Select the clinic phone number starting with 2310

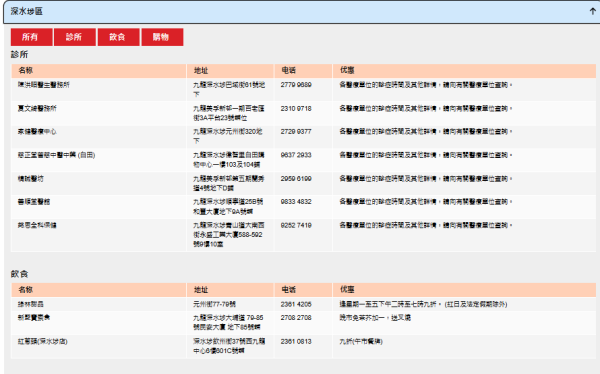pos(296,109)
